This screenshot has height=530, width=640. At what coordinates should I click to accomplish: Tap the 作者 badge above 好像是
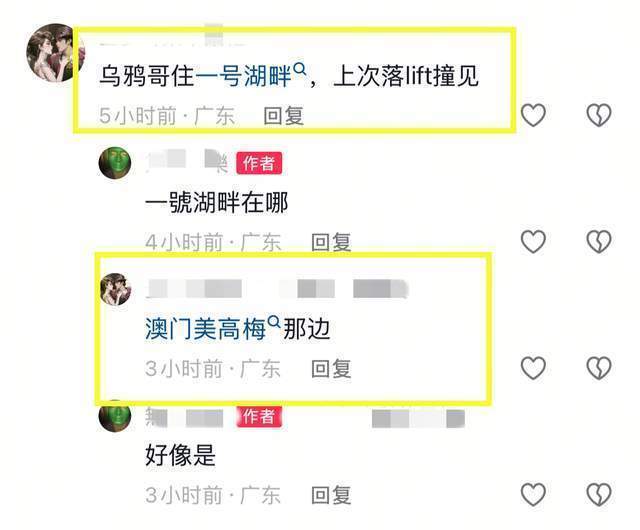click(259, 416)
